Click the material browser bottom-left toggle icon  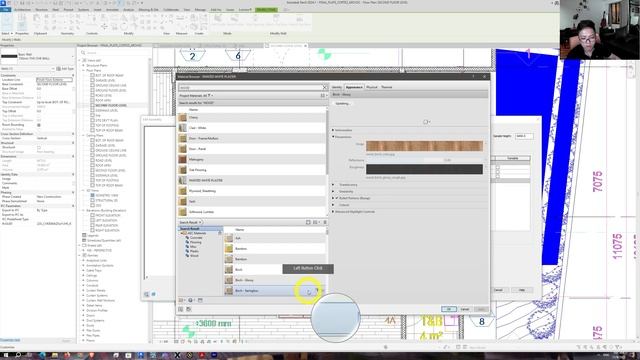pyautogui.click(x=180, y=309)
